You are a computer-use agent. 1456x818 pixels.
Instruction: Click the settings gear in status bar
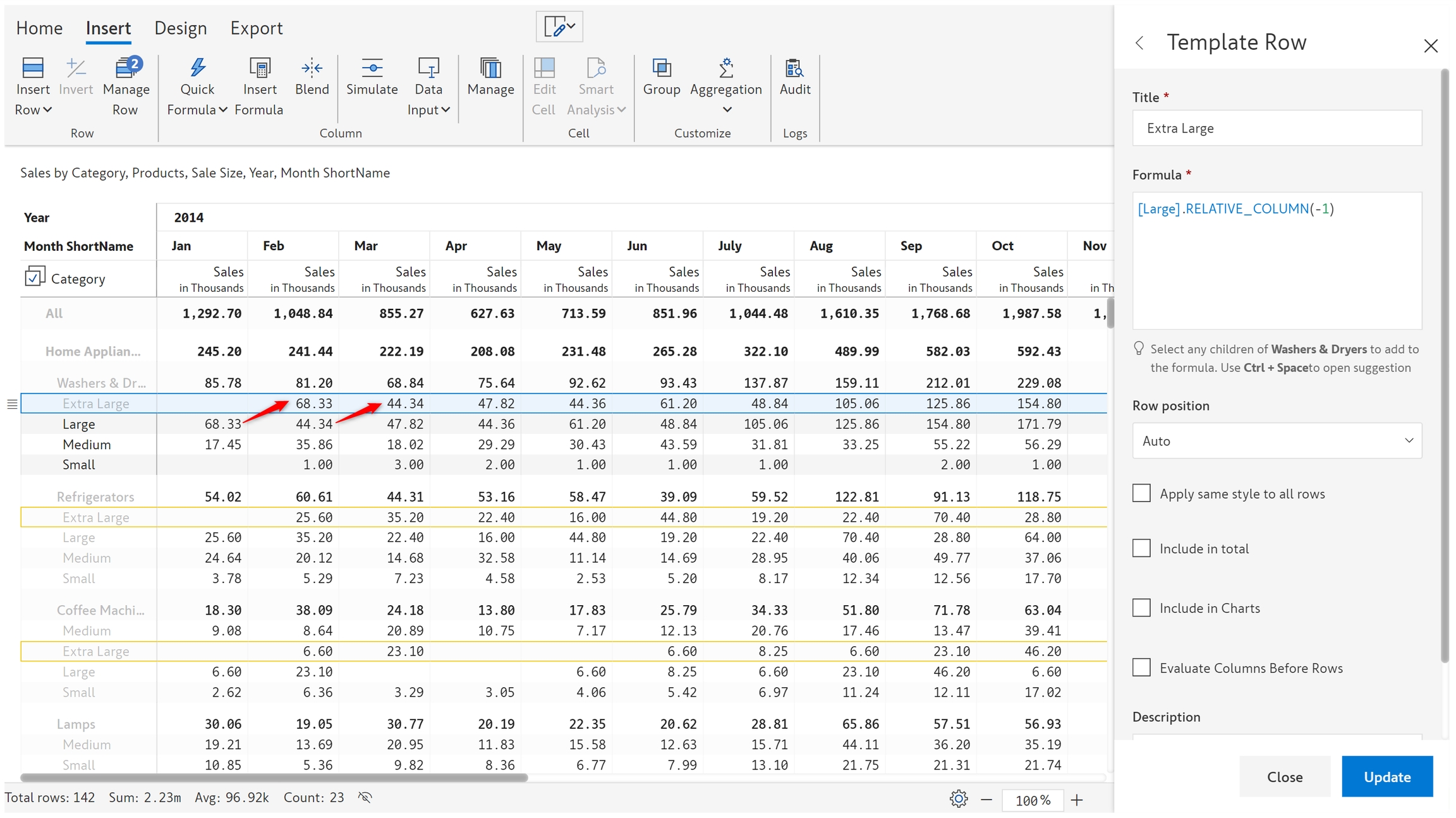[x=958, y=799]
